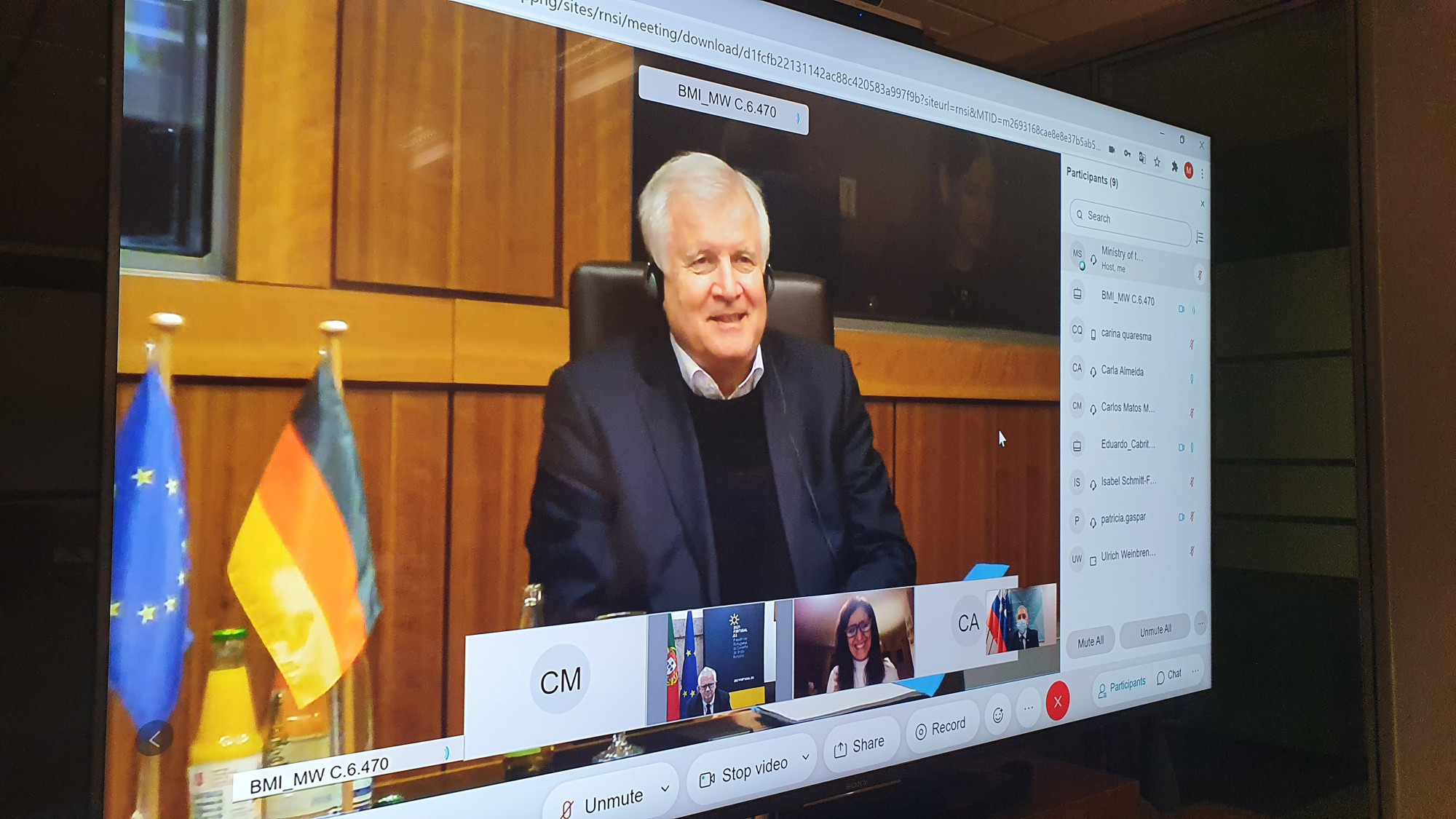Click the Unmute All button

(1155, 630)
